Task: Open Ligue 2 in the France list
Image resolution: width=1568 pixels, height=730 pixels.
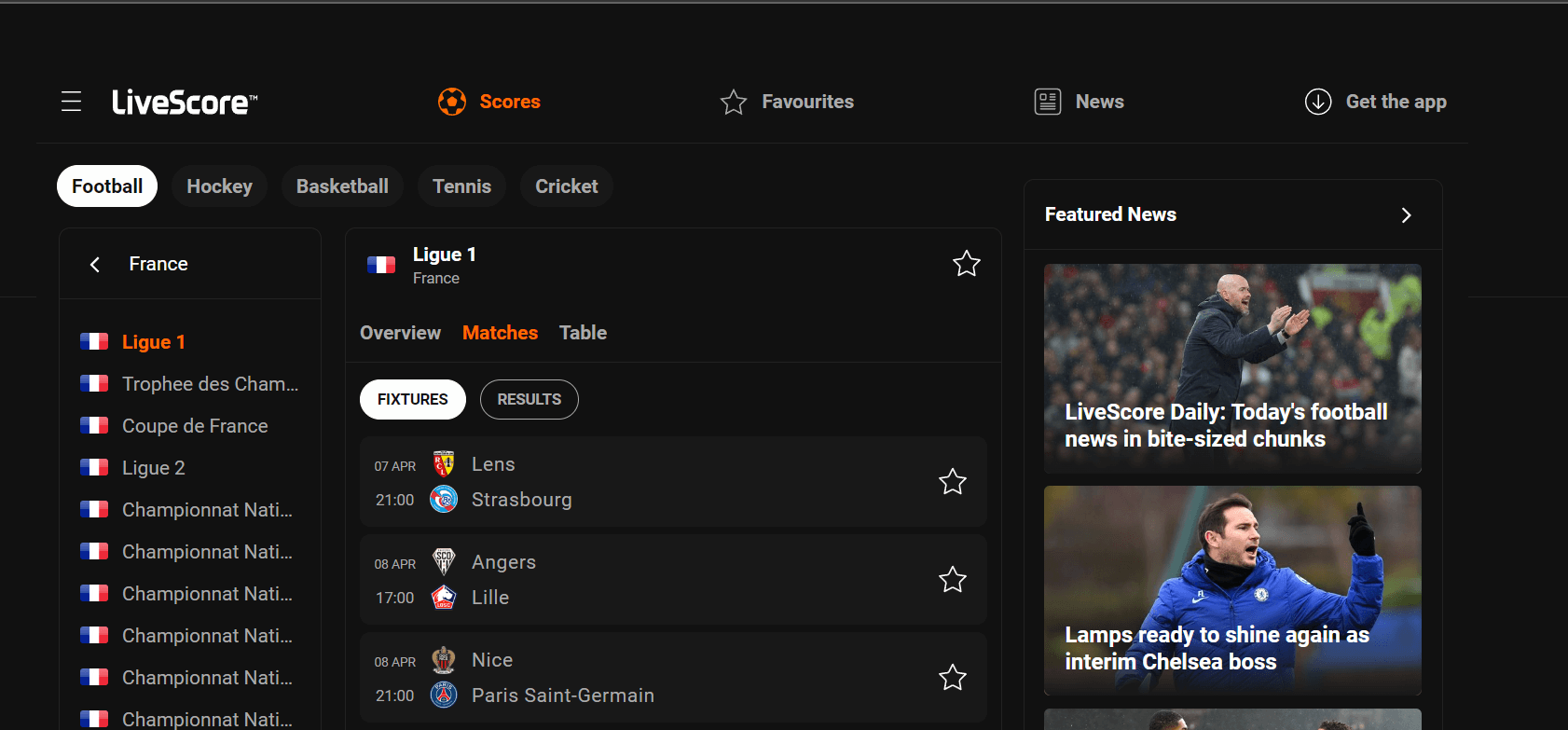Action: (154, 468)
